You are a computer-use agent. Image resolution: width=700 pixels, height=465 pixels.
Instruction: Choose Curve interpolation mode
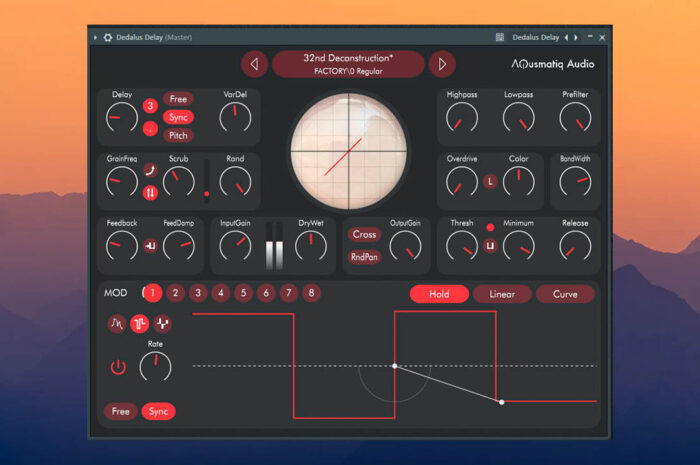[x=565, y=294]
